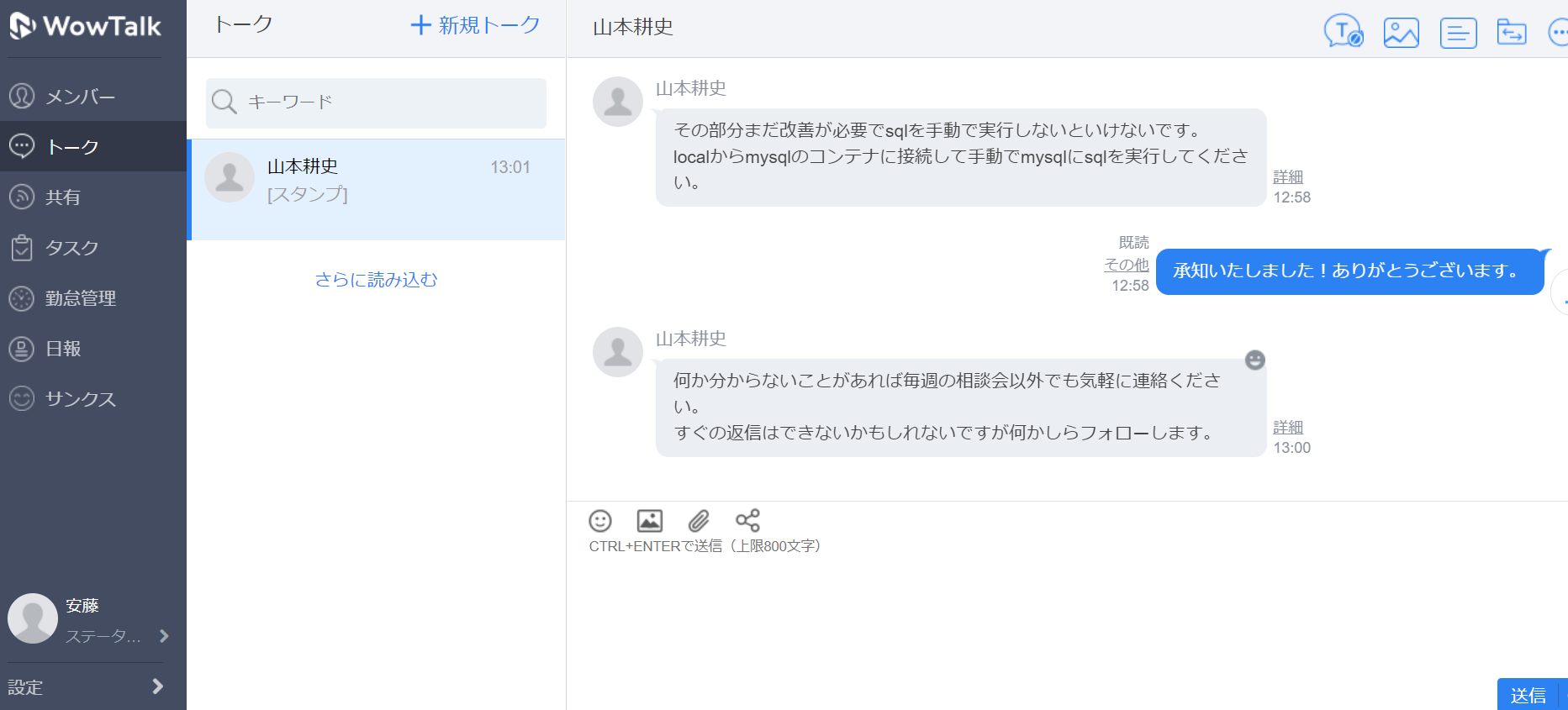1568x710 pixels.
Task: Expand the status chevron next to 安藤
Action: pyautogui.click(x=164, y=636)
